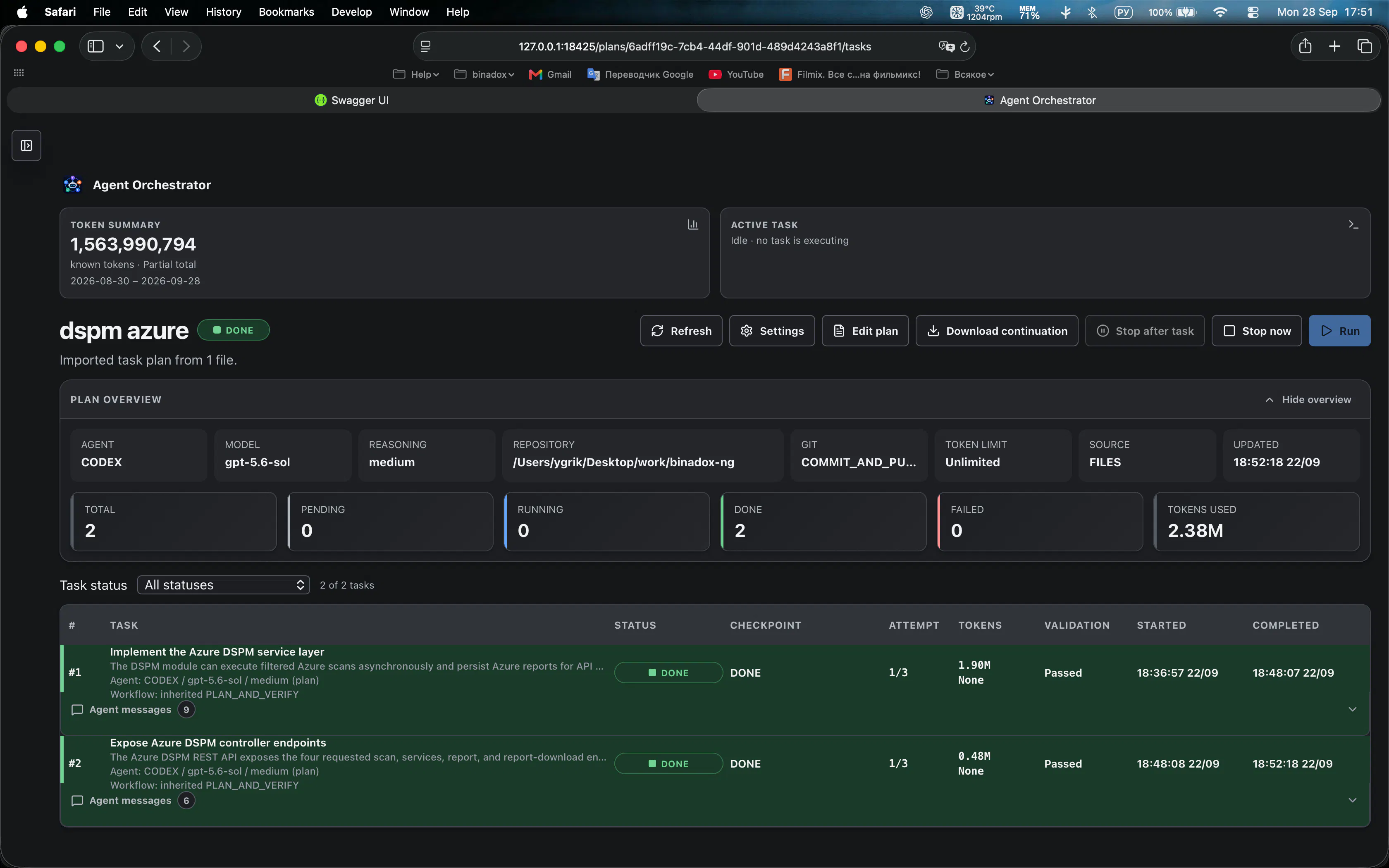1389x868 pixels.
Task: Open the Всякое bookmarks folder
Action: [x=965, y=74]
